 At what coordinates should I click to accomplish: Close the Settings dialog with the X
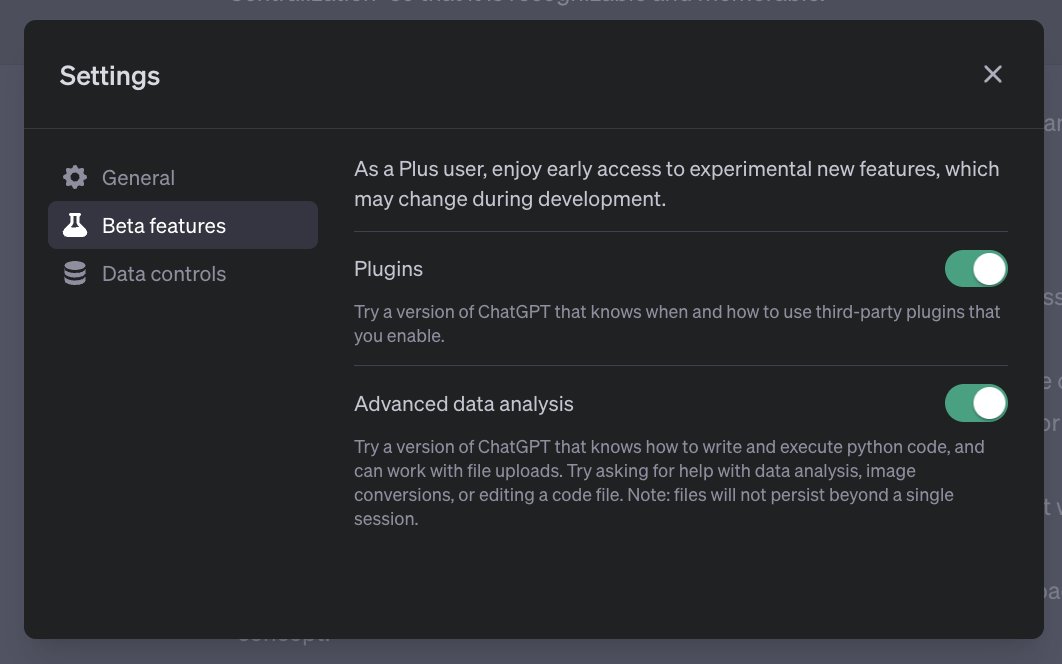992,74
